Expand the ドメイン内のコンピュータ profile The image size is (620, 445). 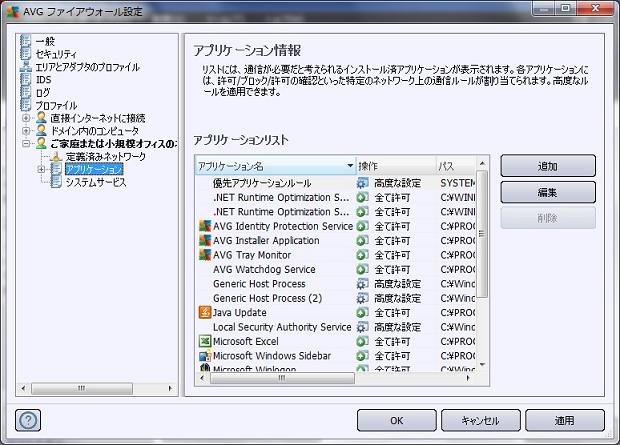pyautogui.click(x=26, y=131)
